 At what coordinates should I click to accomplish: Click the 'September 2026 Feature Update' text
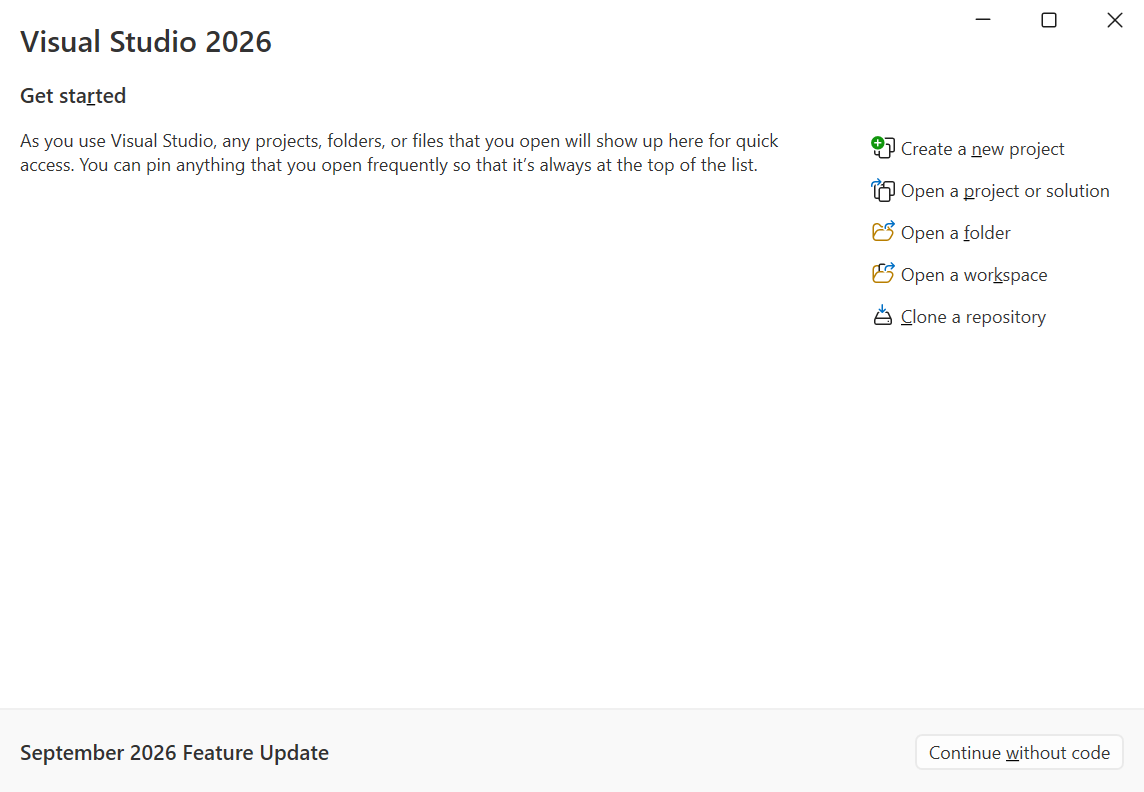pyautogui.click(x=174, y=752)
